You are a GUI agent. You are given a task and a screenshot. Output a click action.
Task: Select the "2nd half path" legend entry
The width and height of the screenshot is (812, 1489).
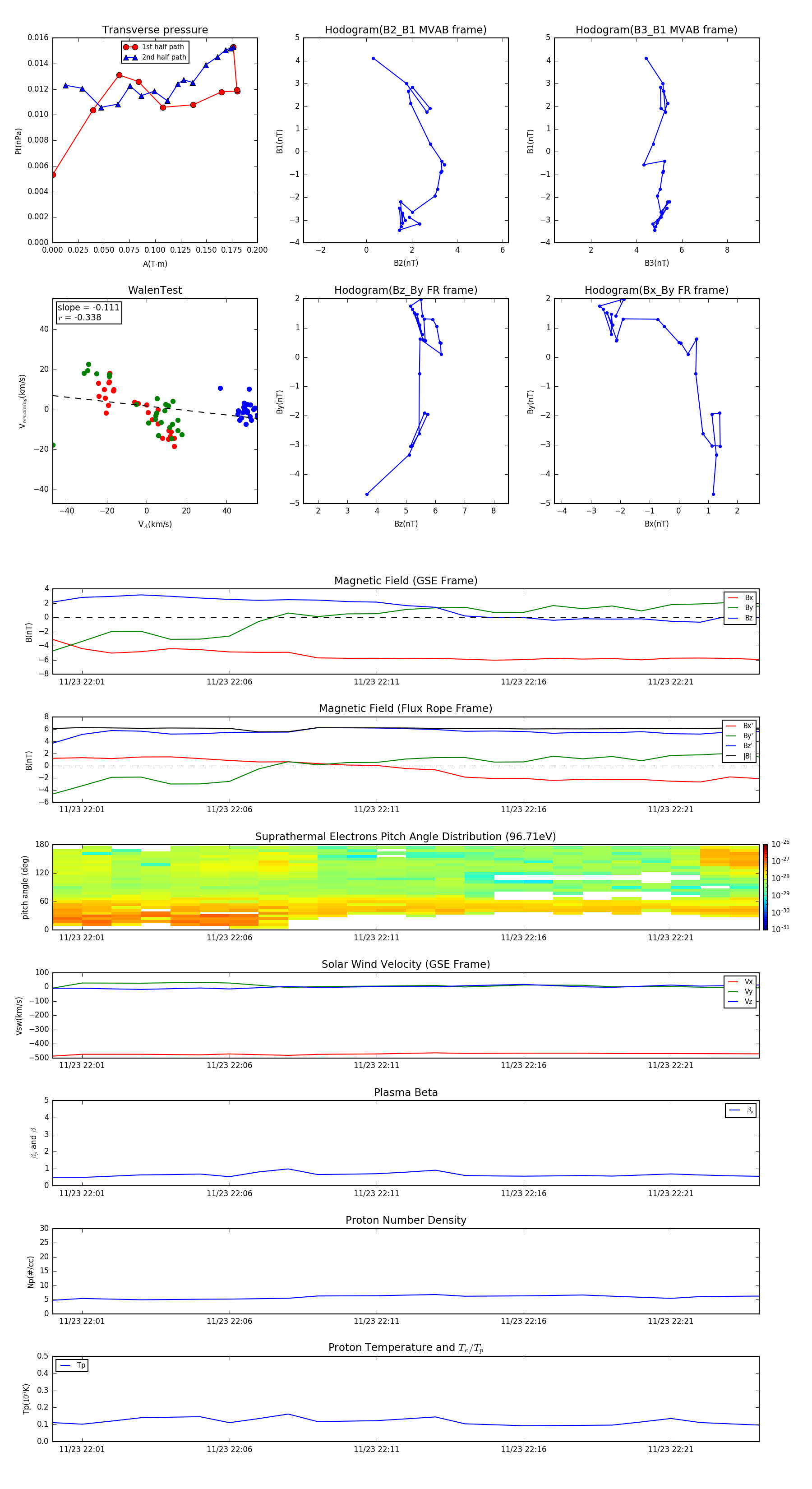click(x=154, y=57)
